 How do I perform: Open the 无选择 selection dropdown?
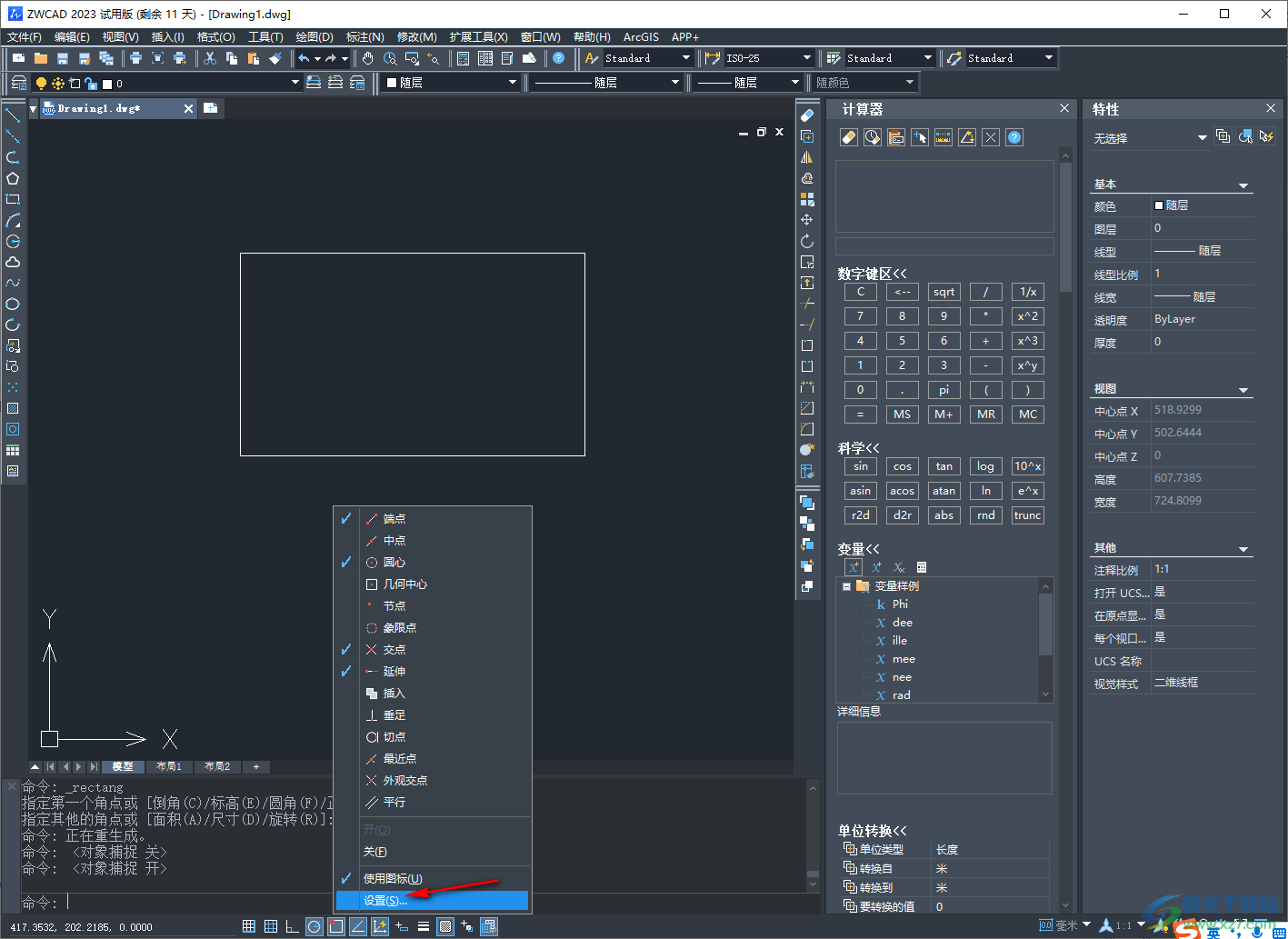coord(1150,138)
